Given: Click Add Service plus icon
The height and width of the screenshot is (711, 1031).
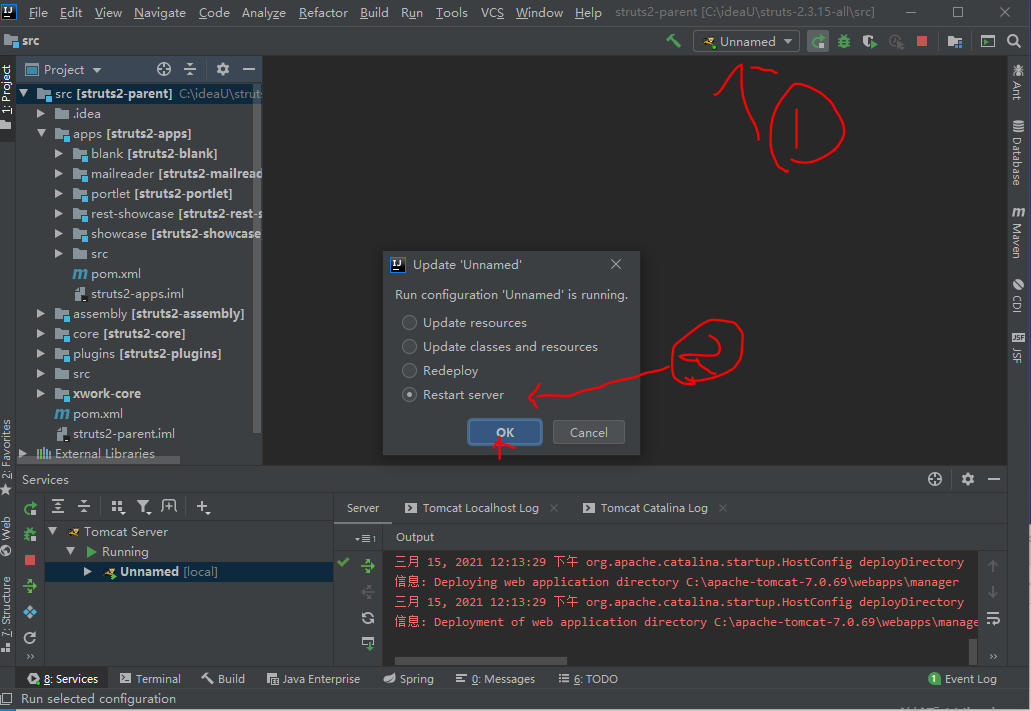Looking at the screenshot, I should 203,506.
